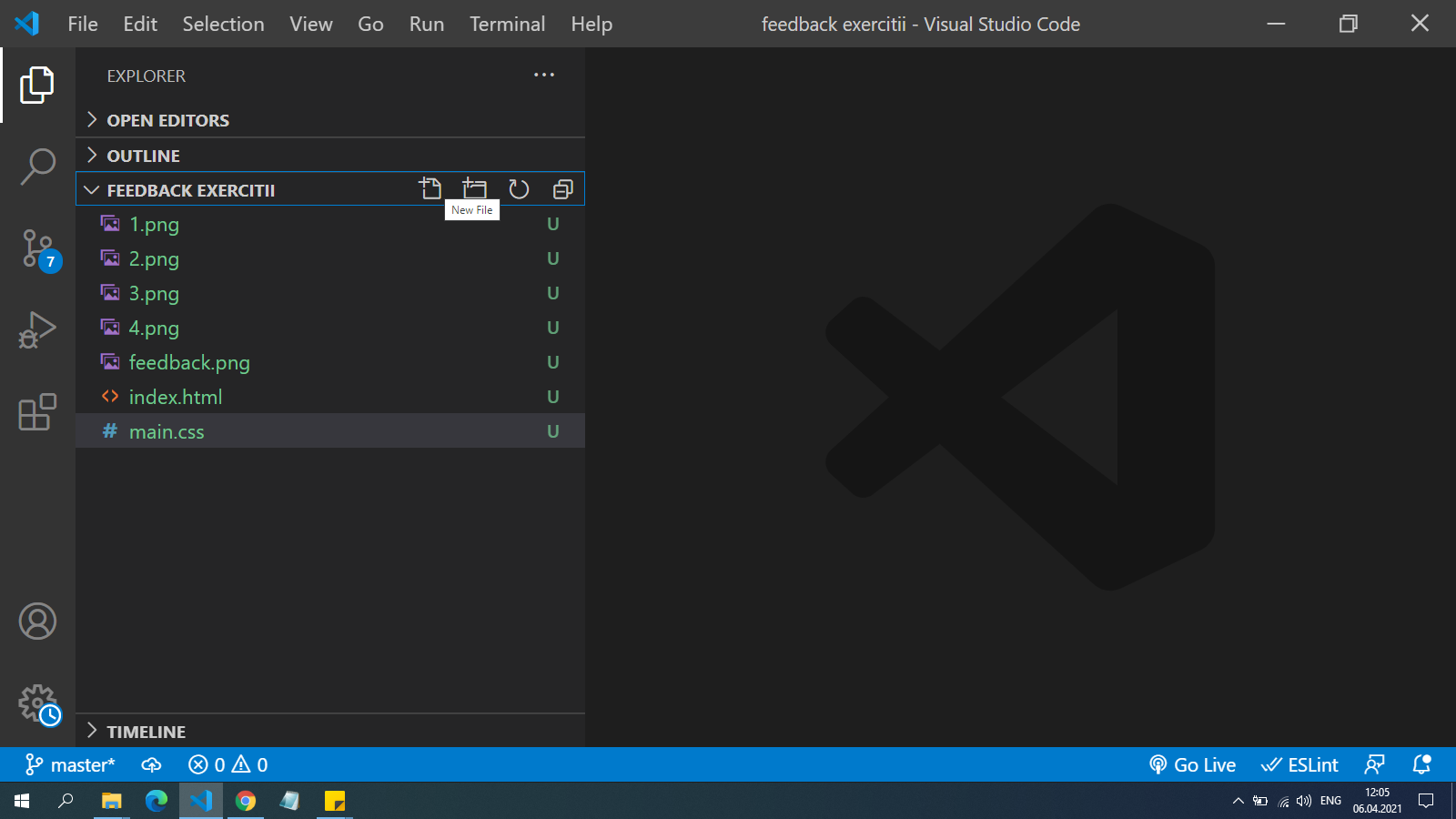Click the New Folder icon in explorer

click(474, 189)
